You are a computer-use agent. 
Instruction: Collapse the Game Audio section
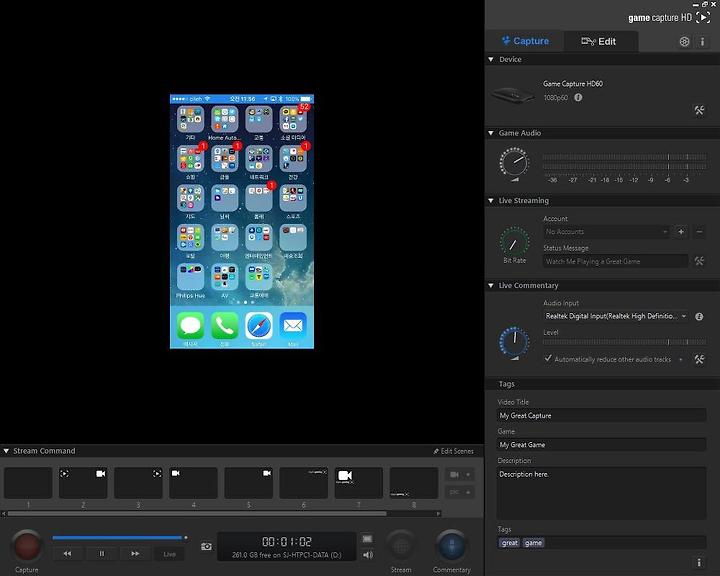[491, 133]
